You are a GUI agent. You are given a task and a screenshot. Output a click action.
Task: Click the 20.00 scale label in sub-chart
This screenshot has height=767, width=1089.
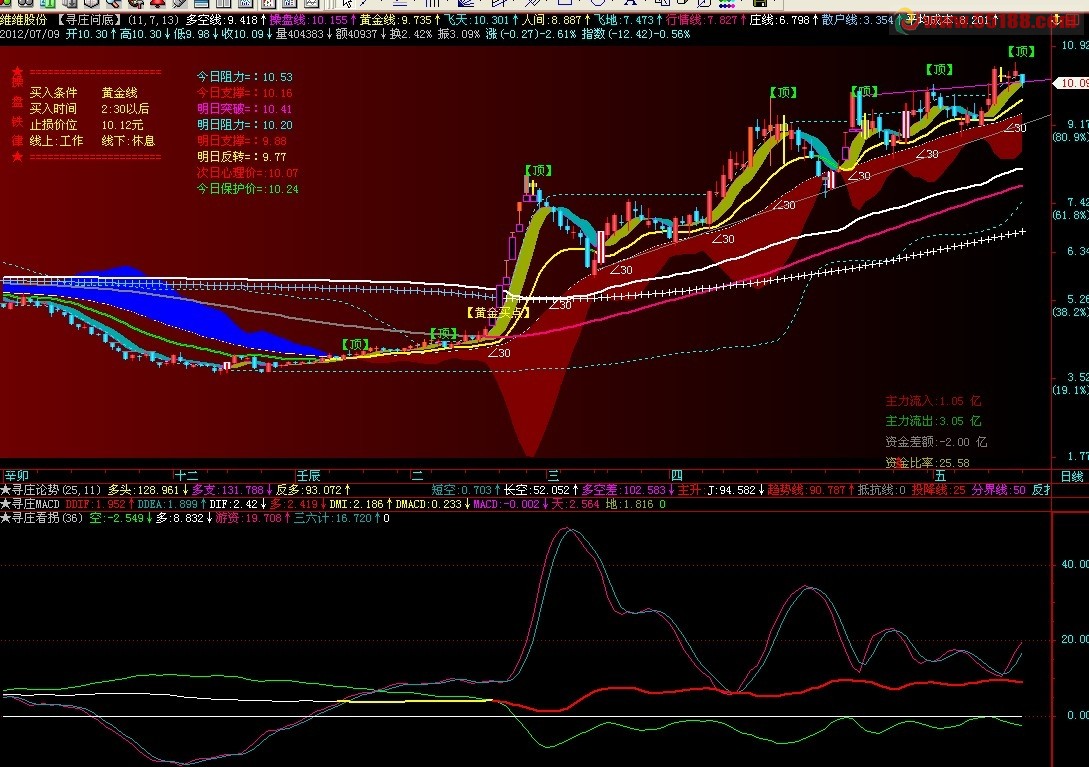pos(1074,639)
